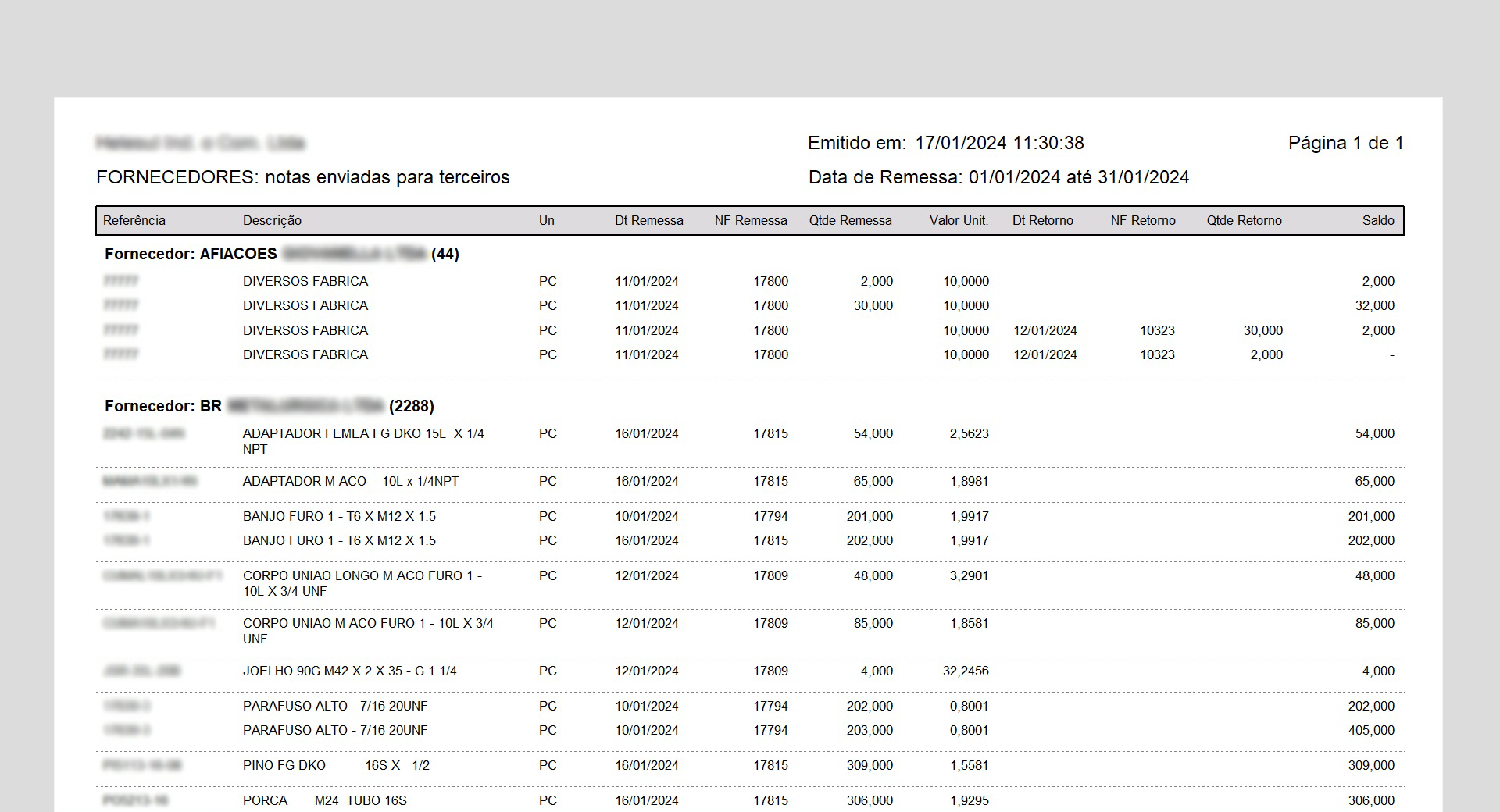Click the 'NF Retorno' column header
1500x812 pixels.
click(x=1143, y=220)
